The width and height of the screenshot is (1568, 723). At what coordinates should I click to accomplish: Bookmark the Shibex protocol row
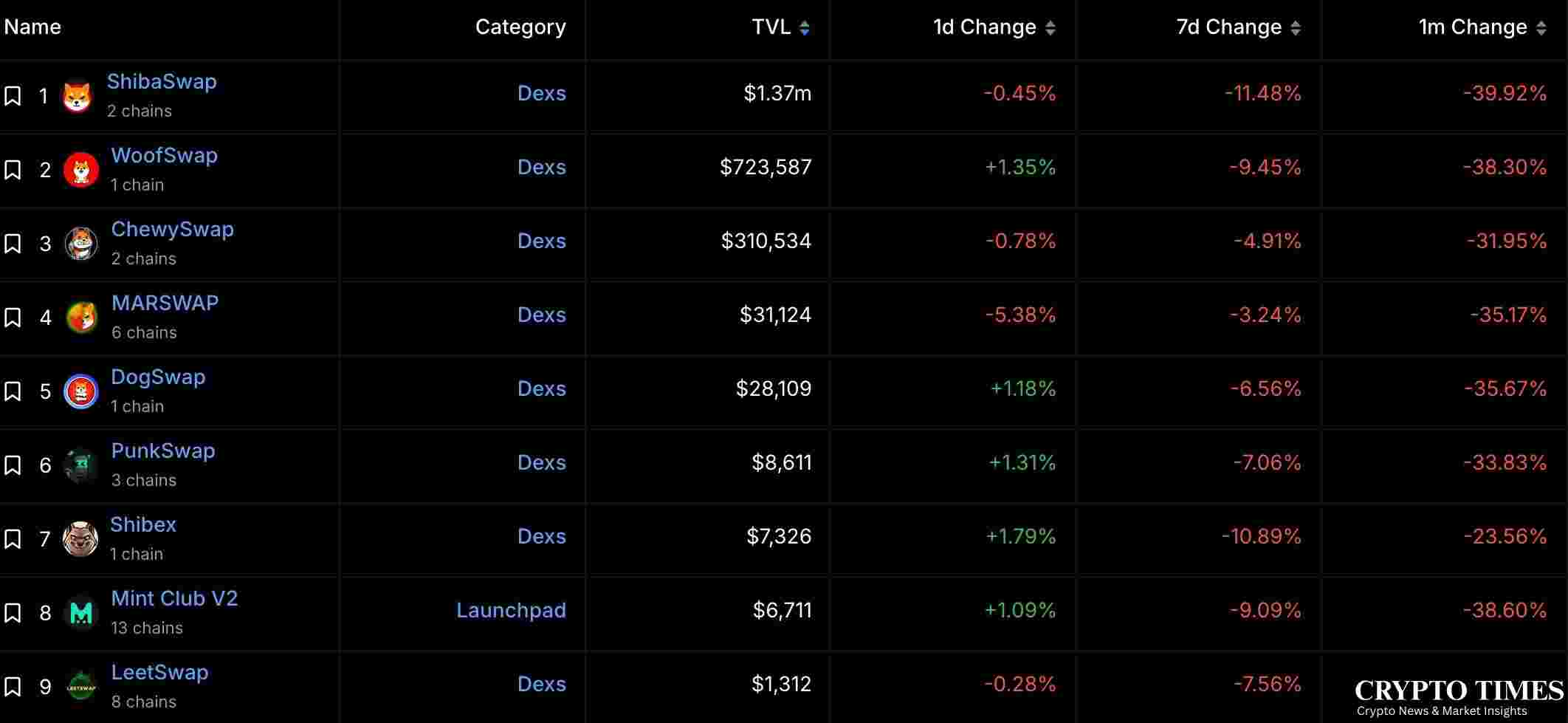tap(13, 539)
